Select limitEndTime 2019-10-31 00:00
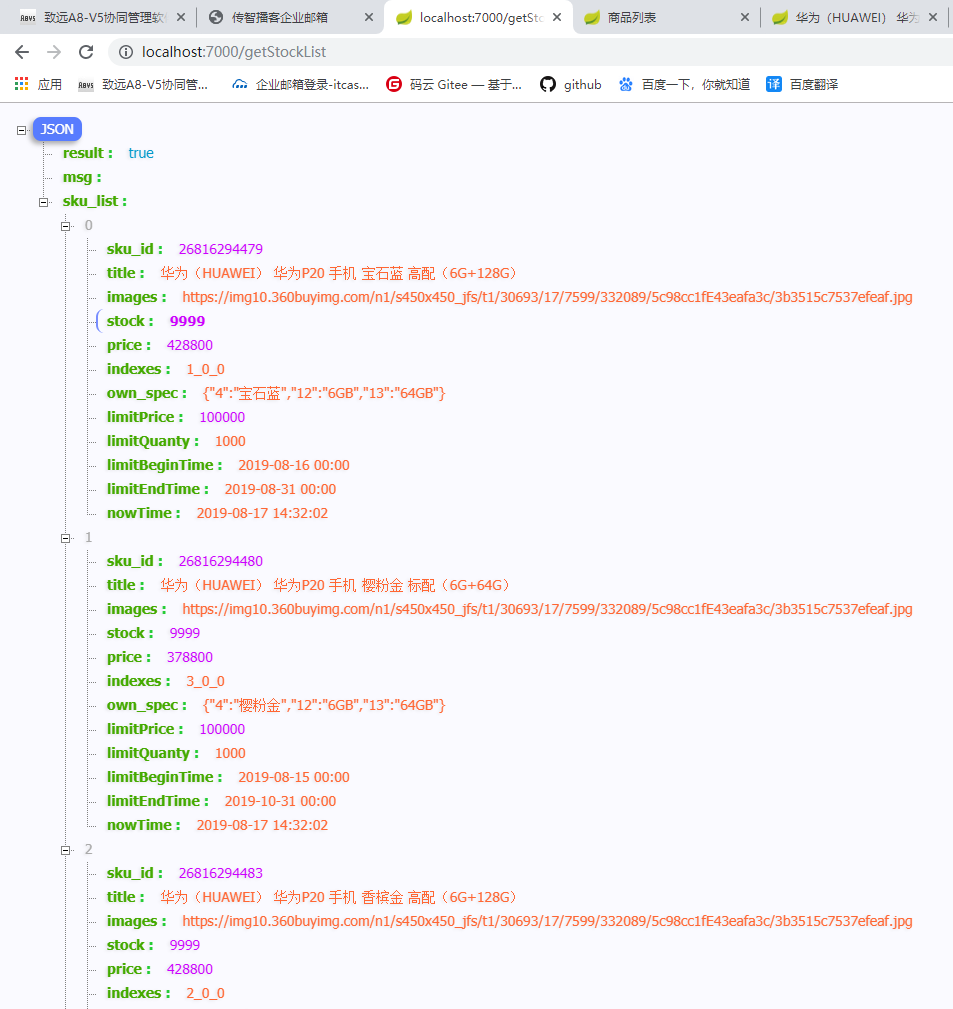Viewport: 953px width, 1009px height. pyautogui.click(x=281, y=801)
